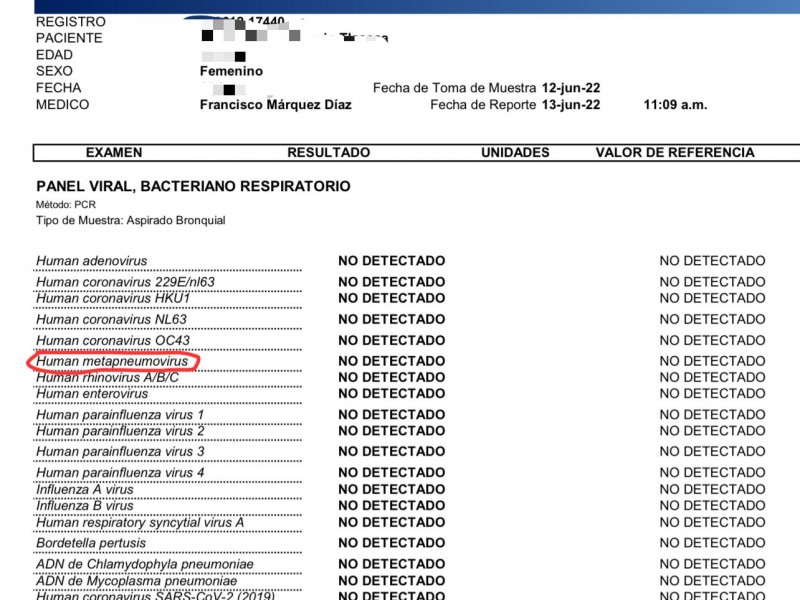Click the Human coronavirus OC43 entry
800x600 pixels.
coord(112,340)
